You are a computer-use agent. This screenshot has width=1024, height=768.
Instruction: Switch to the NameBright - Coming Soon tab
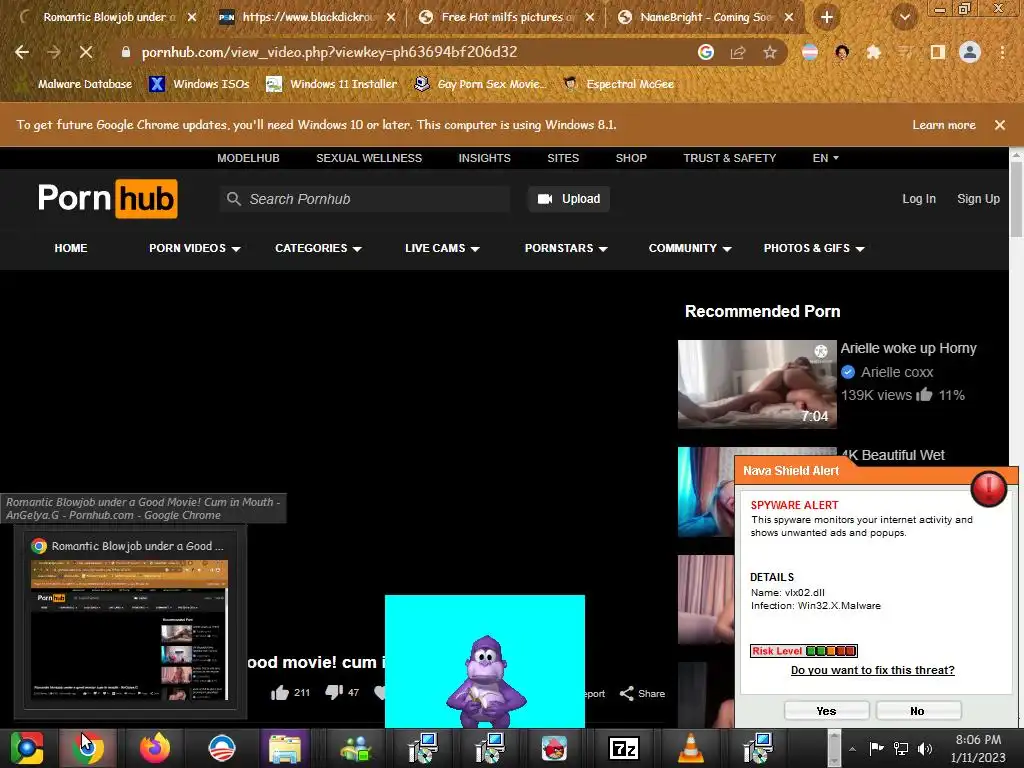[x=703, y=17]
